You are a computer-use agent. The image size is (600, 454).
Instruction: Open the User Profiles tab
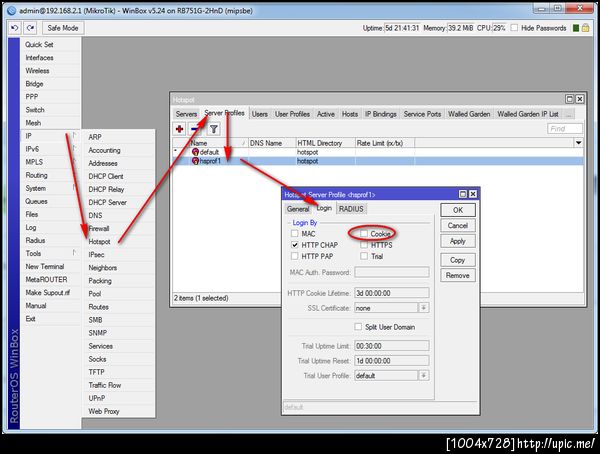(292, 114)
